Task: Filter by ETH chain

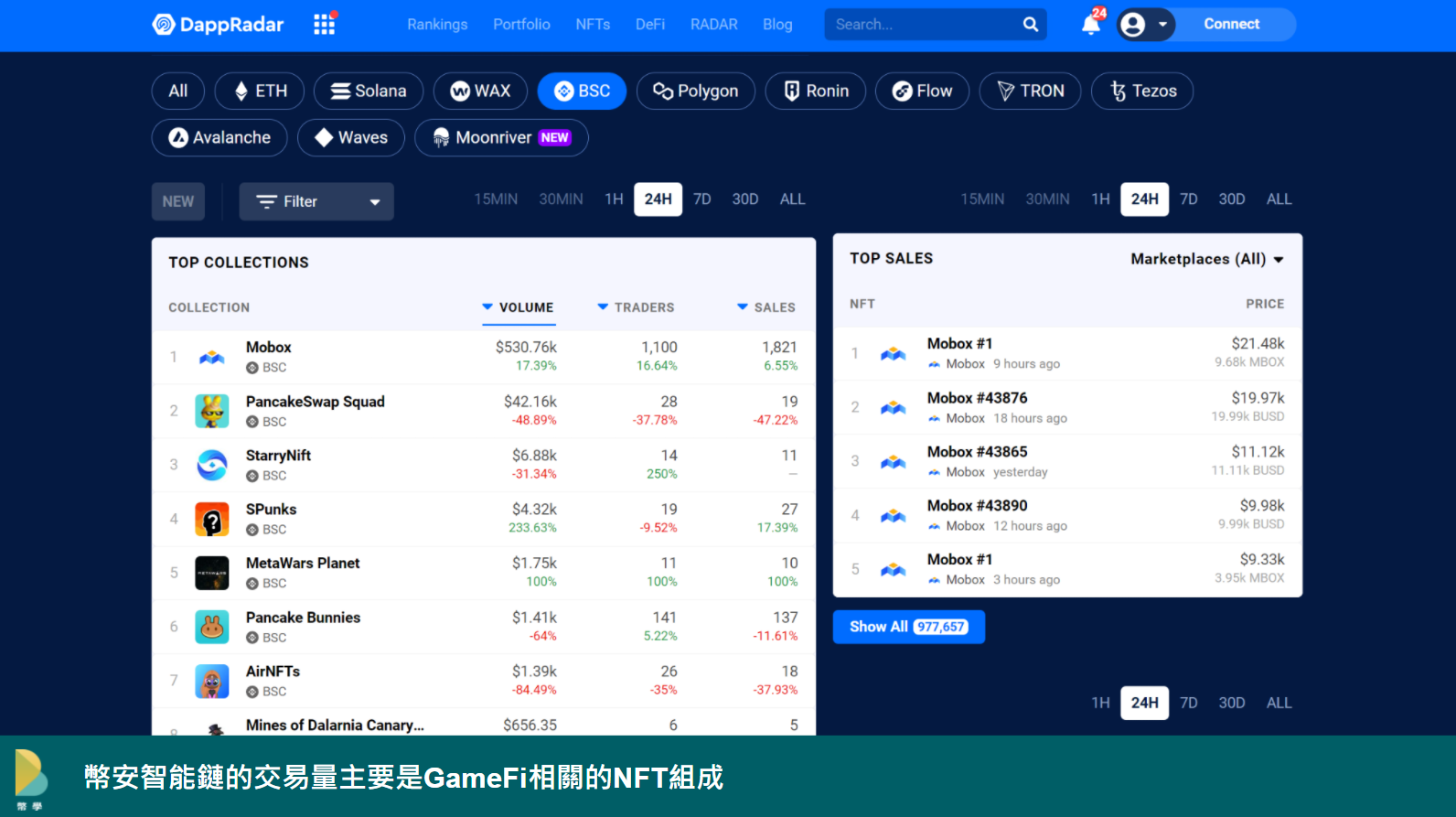Action: [260, 91]
